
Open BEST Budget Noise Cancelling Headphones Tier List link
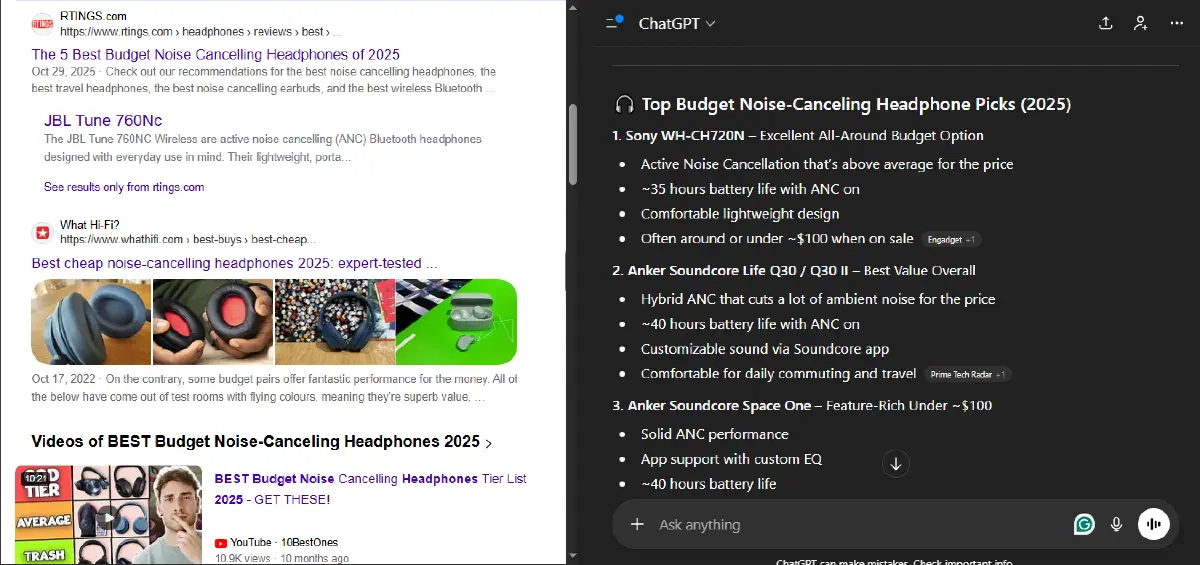tap(371, 489)
